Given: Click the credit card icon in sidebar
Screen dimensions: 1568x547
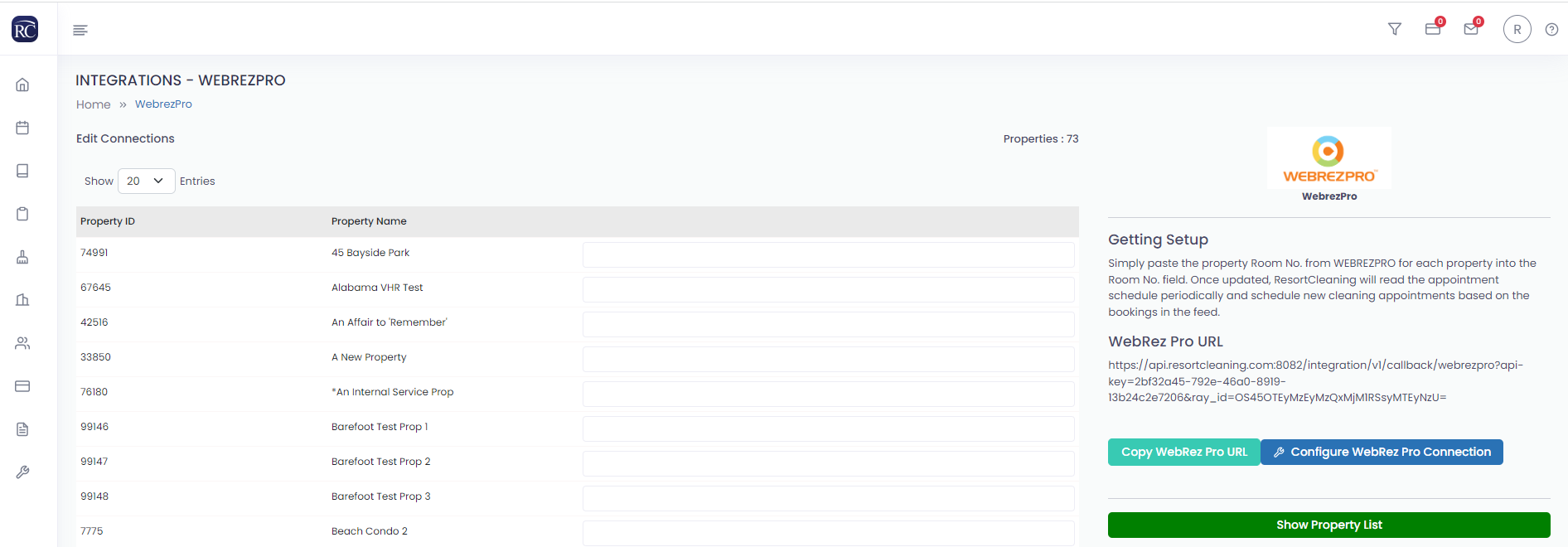Looking at the screenshot, I should (22, 386).
